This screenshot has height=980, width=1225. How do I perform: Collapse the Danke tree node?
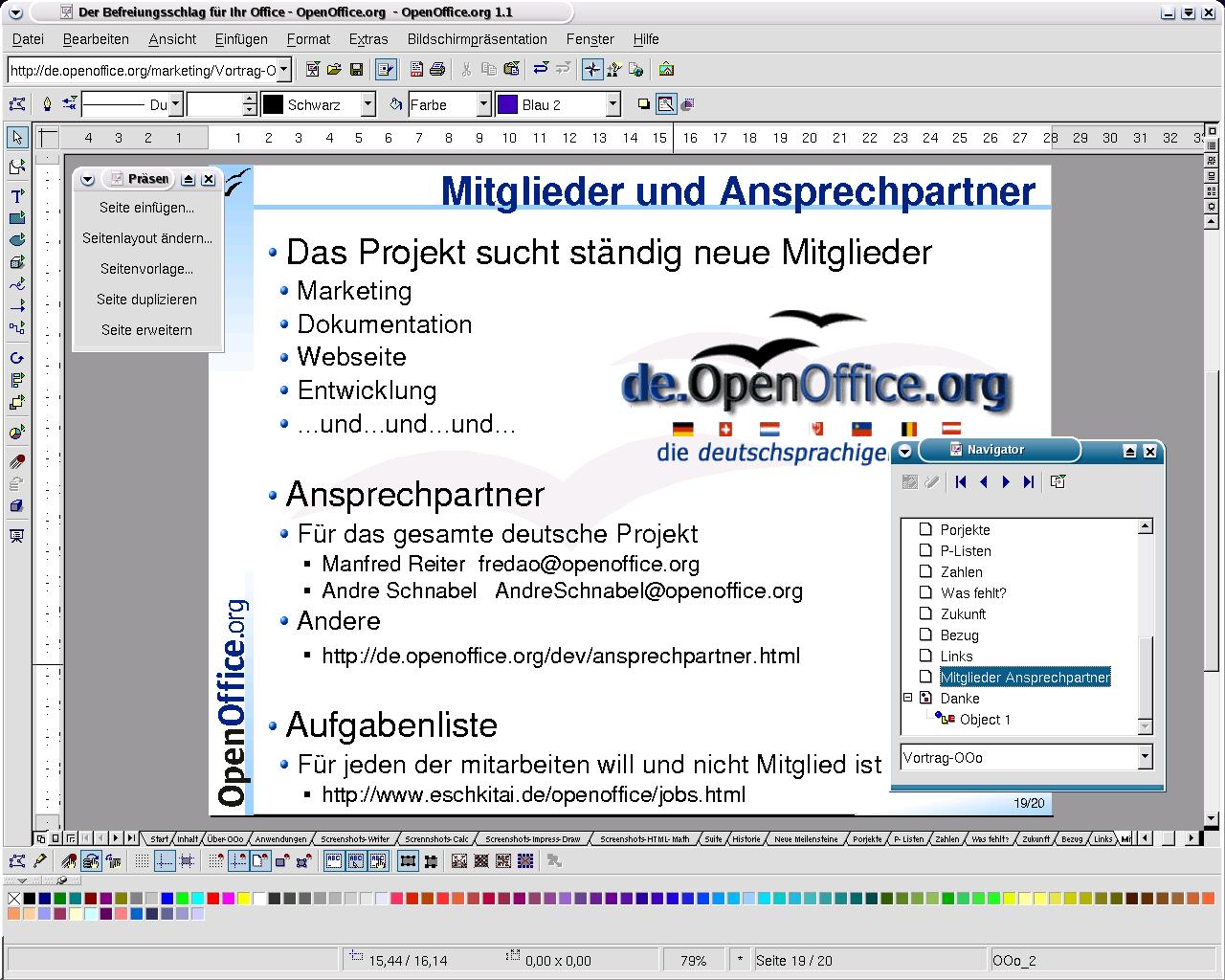(907, 699)
